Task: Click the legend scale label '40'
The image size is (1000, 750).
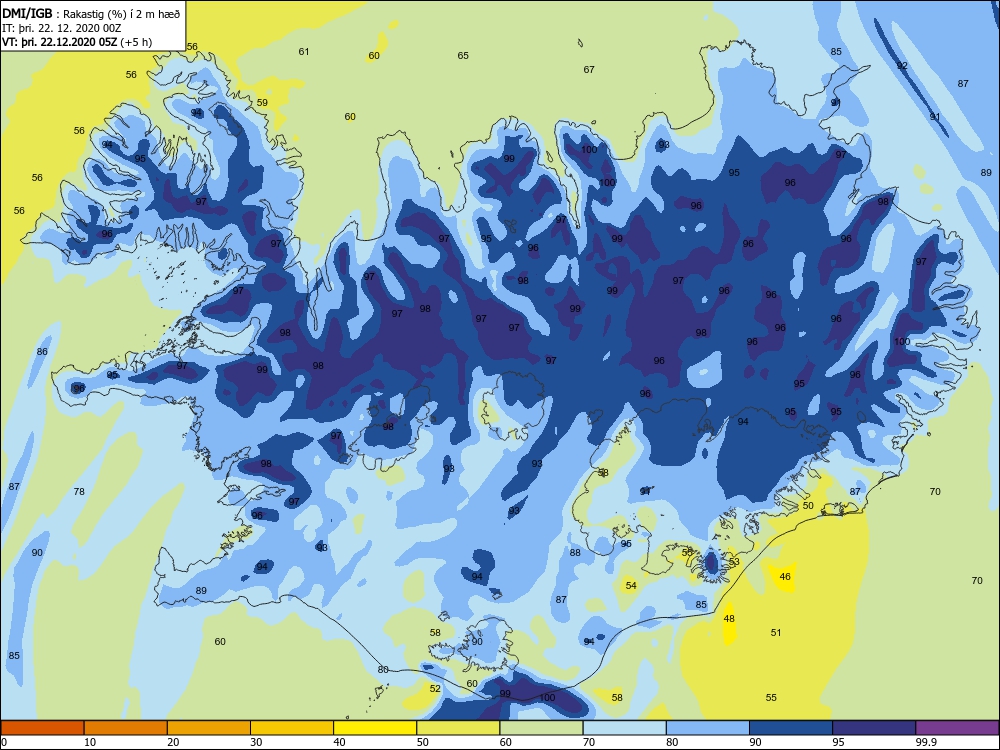Action: pyautogui.click(x=339, y=742)
